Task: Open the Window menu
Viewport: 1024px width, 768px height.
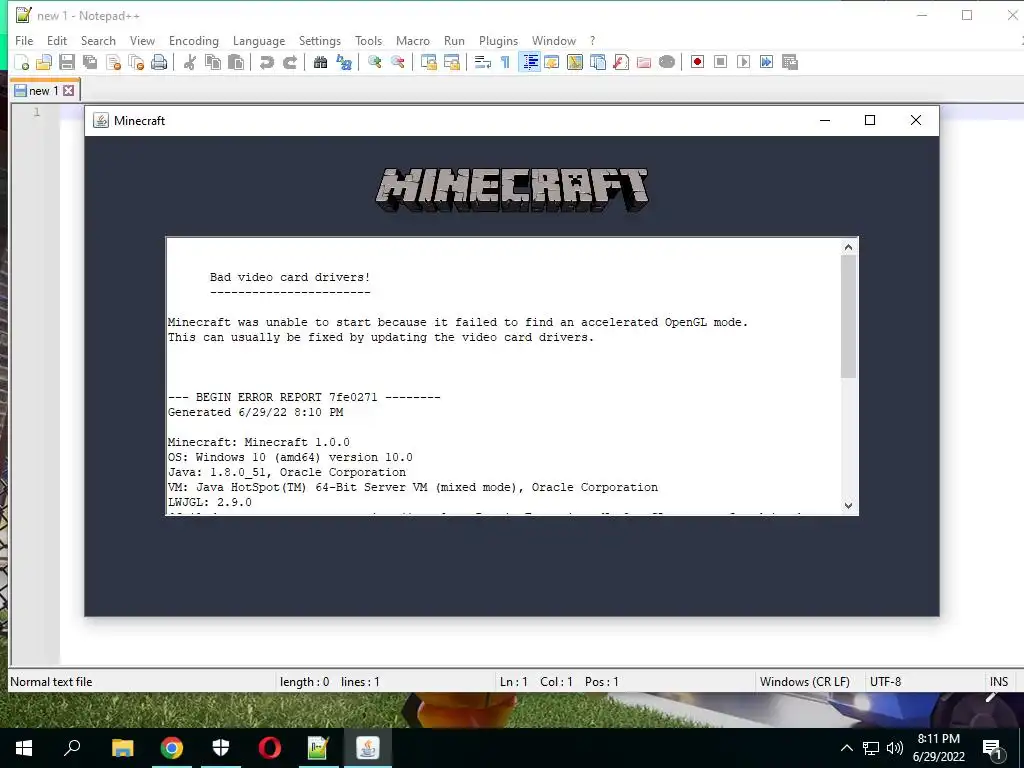Action: pyautogui.click(x=554, y=40)
